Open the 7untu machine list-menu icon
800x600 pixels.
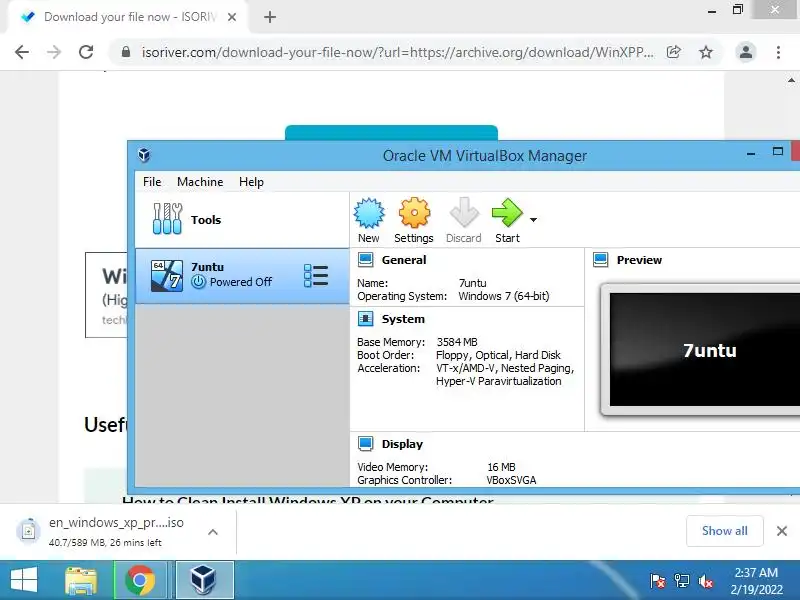tap(316, 276)
